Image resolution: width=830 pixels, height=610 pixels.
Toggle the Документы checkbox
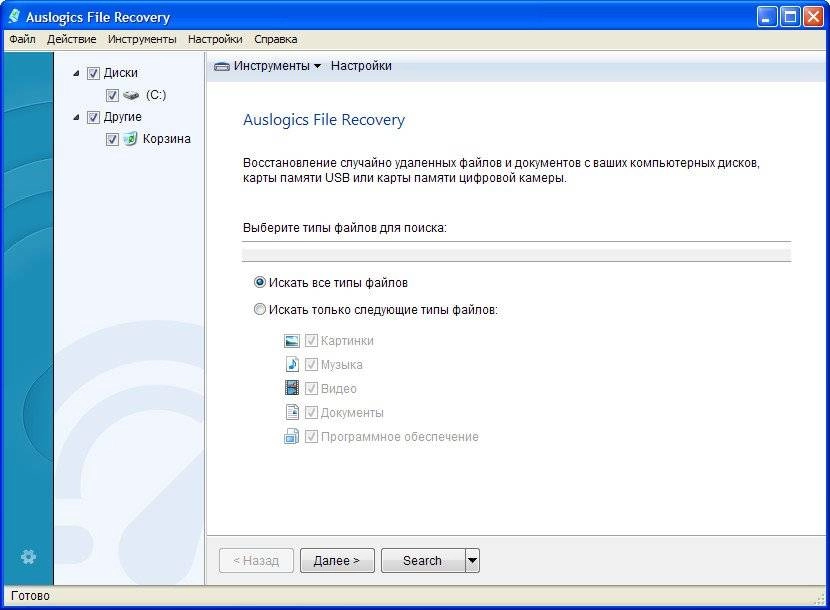pos(311,412)
